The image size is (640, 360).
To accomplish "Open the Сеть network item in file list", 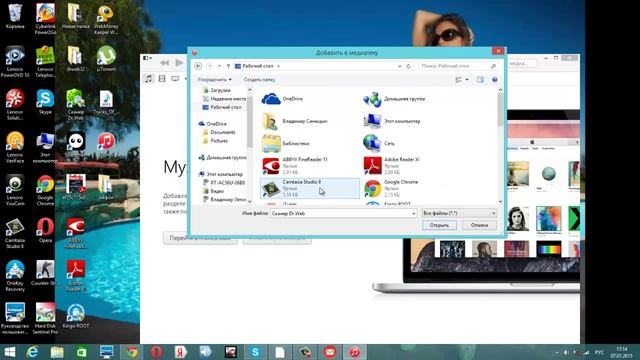I will click(379, 143).
